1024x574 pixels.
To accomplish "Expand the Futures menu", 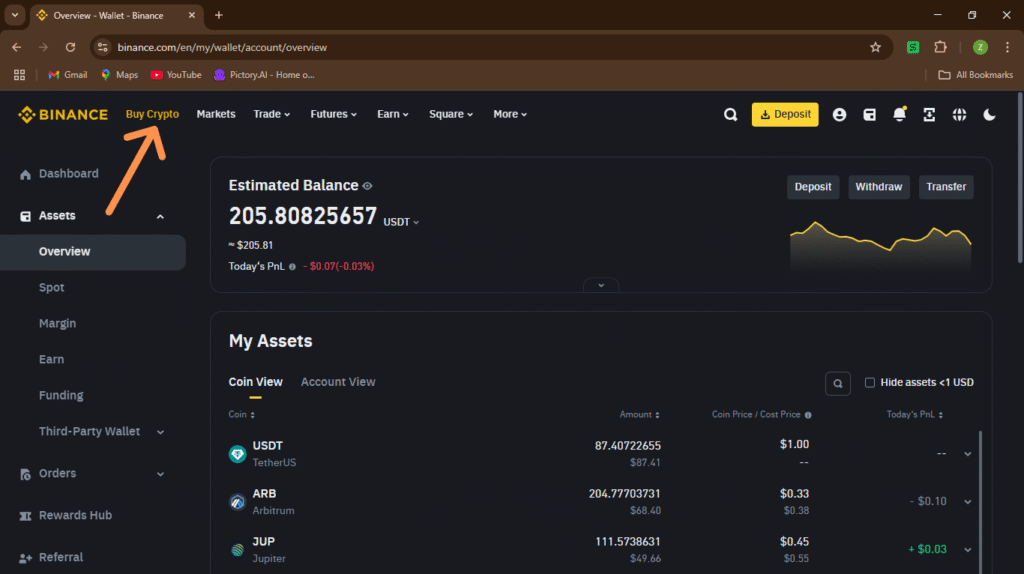I will tap(334, 114).
